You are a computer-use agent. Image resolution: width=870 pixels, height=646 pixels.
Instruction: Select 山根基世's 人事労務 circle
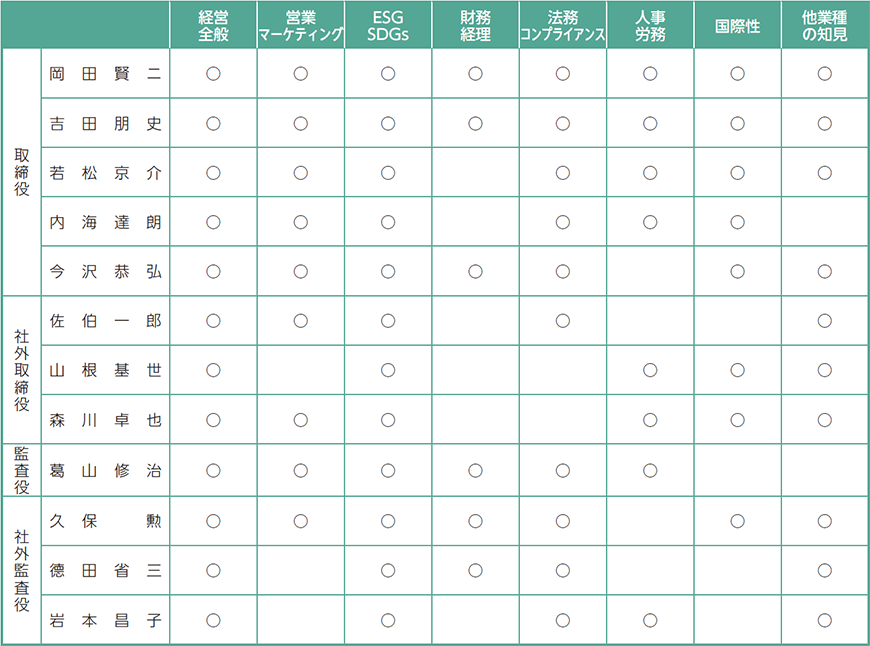[x=650, y=370]
